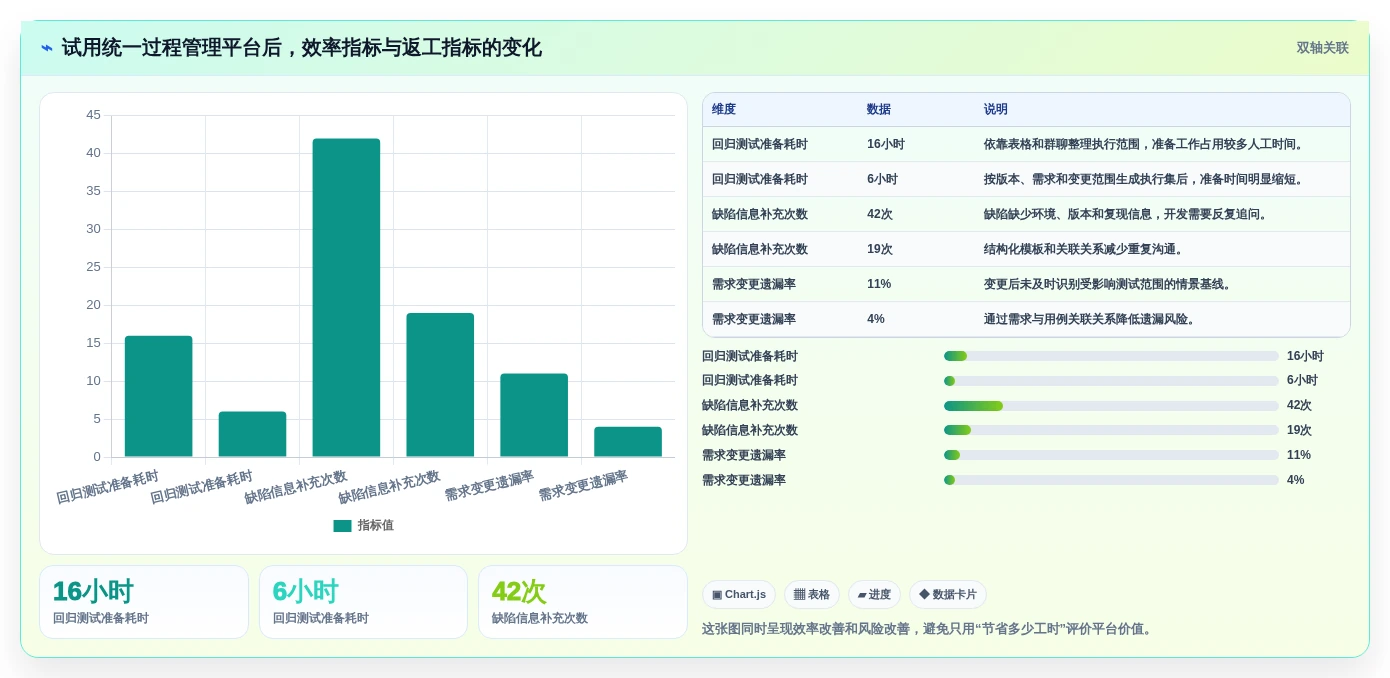Click table cell 6小时 in data column
1390x678 pixels.
(x=883, y=179)
